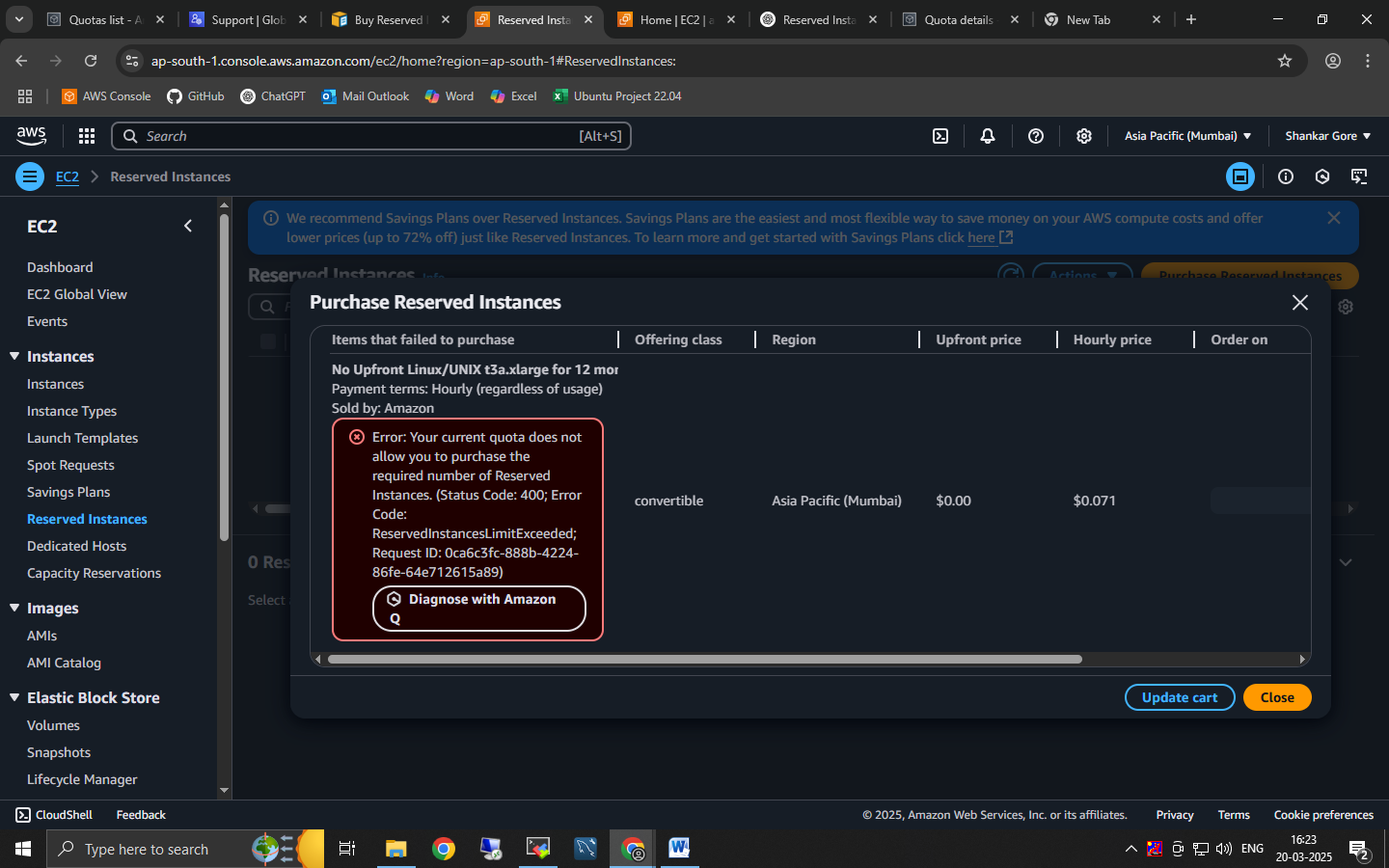Click the dialog's horizontal scrollbar
Image resolution: width=1389 pixels, height=868 pixels.
tap(704, 660)
